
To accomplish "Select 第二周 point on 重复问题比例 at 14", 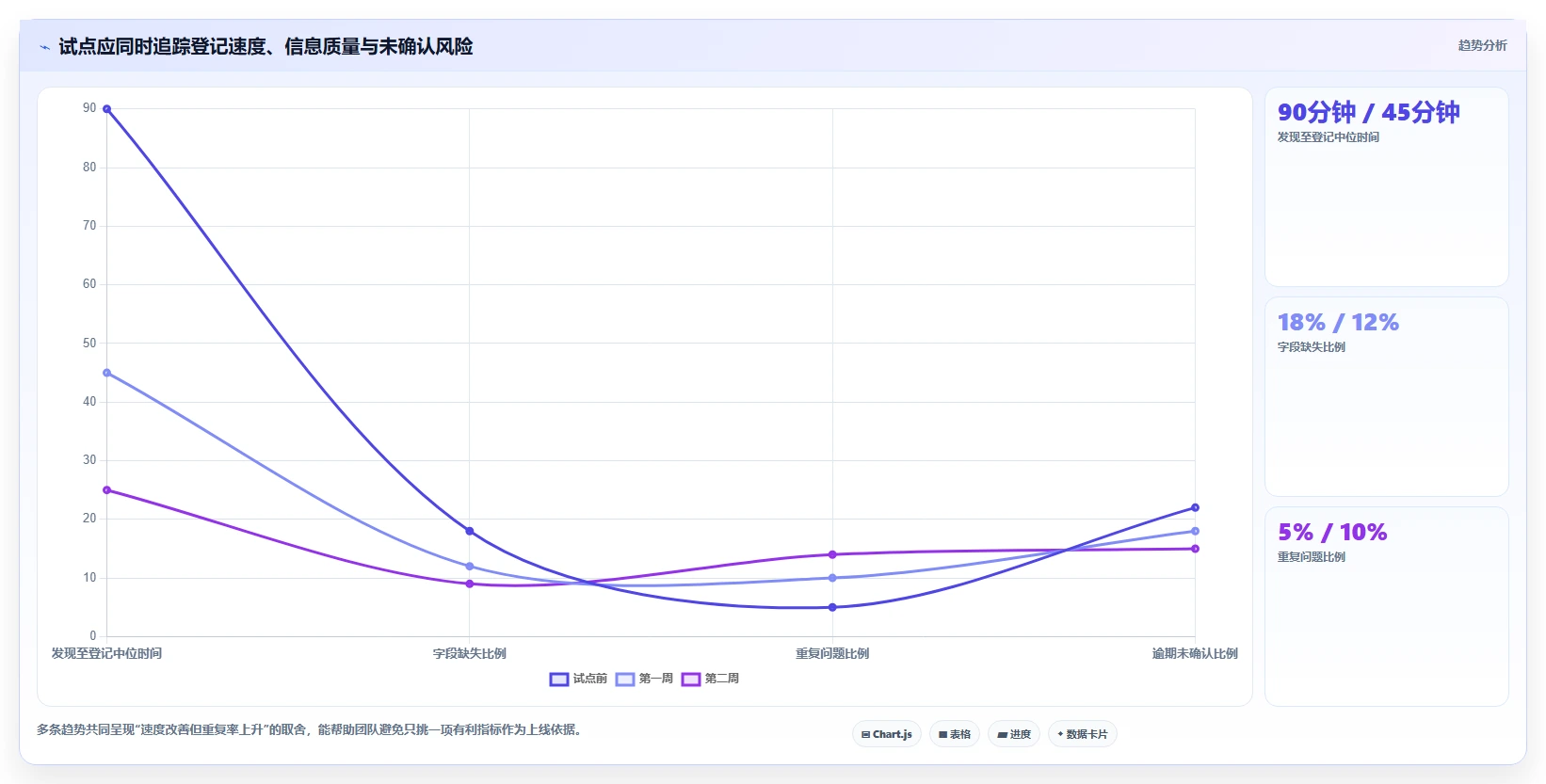I will click(832, 554).
